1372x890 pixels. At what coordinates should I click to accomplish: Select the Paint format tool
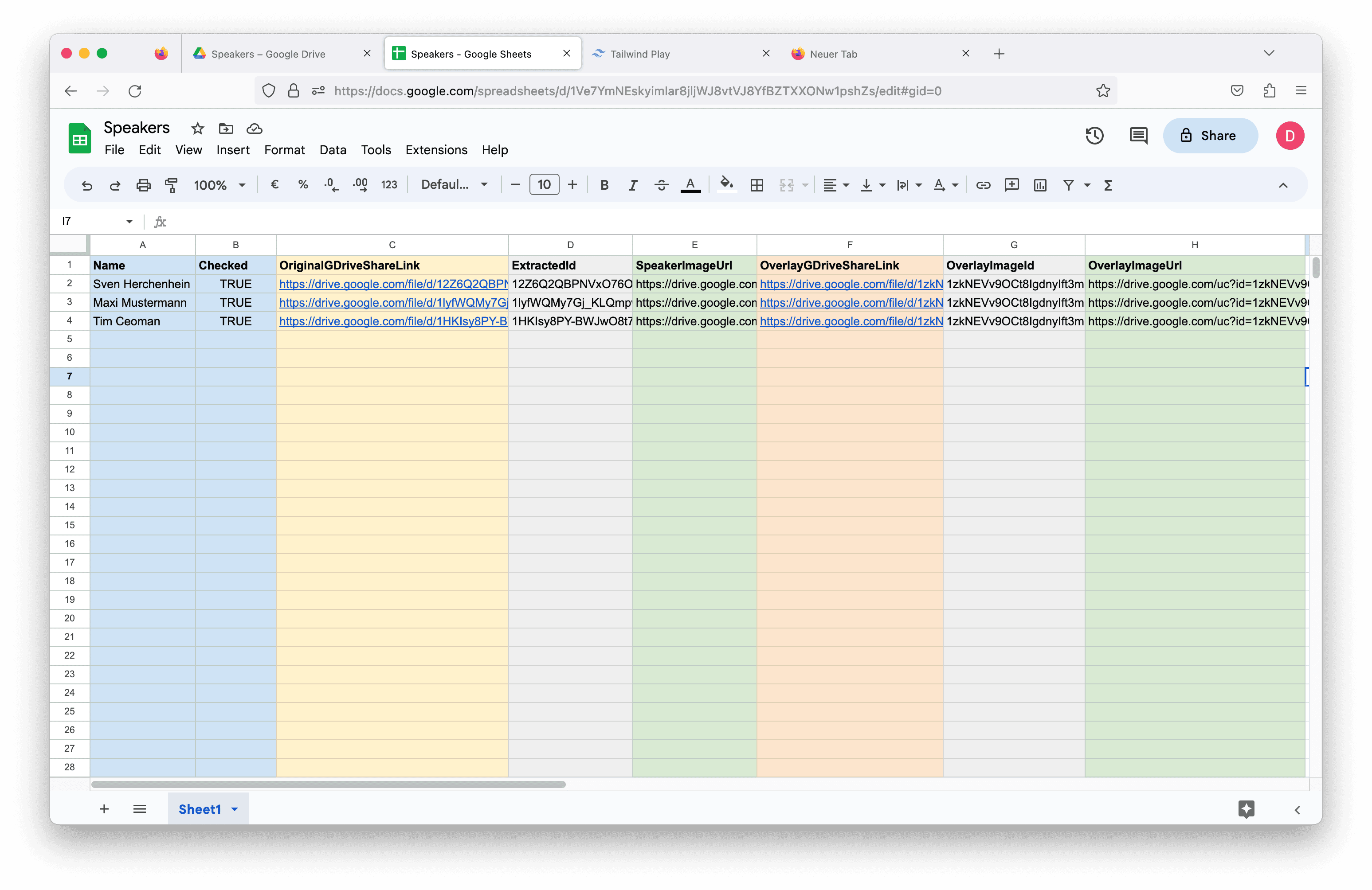pos(171,185)
